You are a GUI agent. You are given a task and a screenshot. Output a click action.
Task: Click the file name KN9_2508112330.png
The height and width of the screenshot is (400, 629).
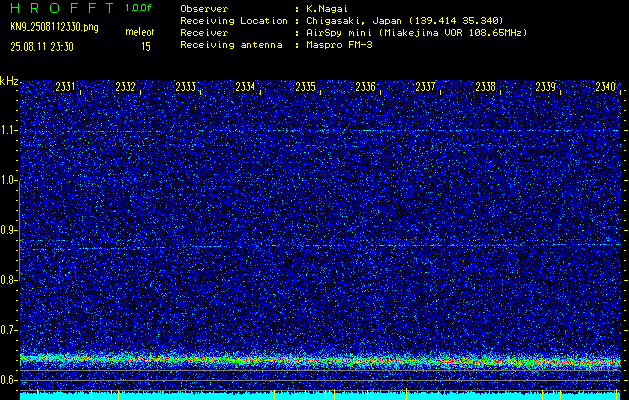[x=54, y=27]
